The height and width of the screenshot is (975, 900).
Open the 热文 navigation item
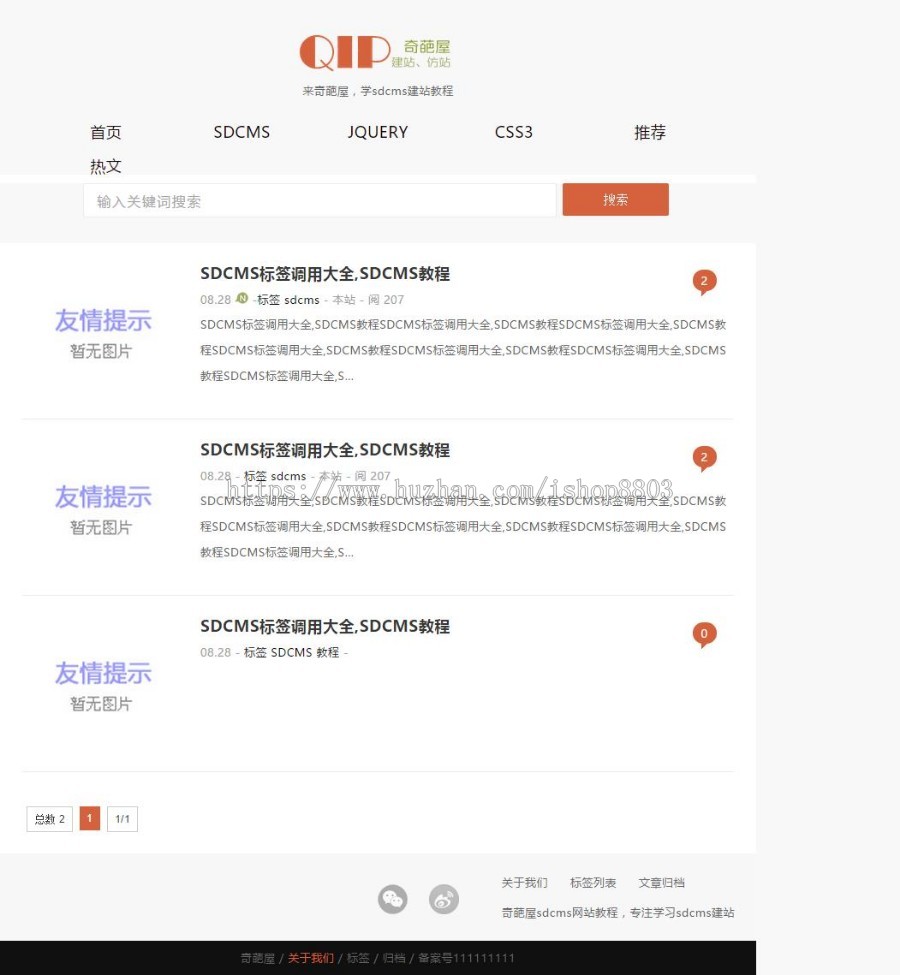[x=106, y=166]
